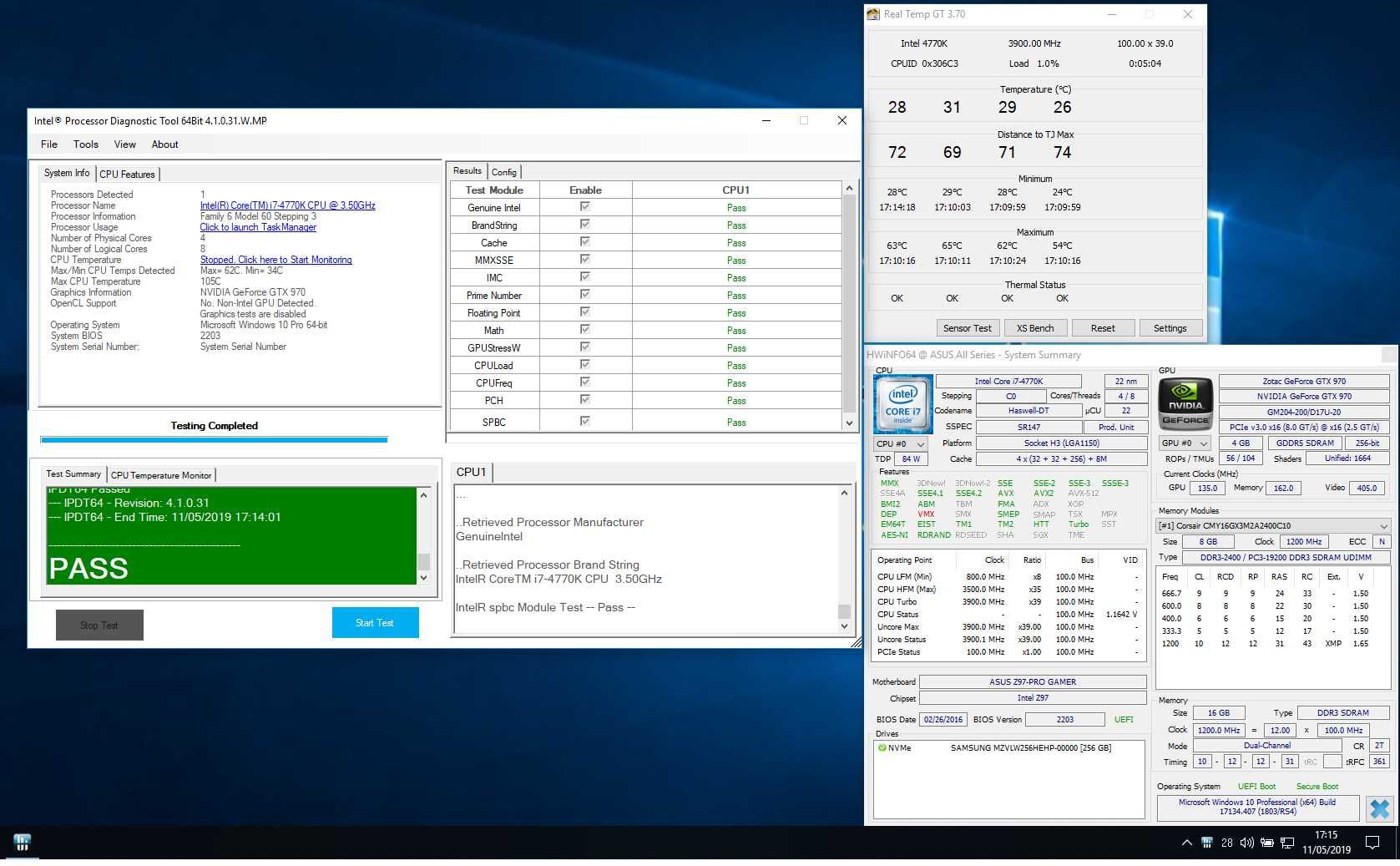Select the Results tab
This screenshot has height=866, width=1400.
pyautogui.click(x=468, y=171)
